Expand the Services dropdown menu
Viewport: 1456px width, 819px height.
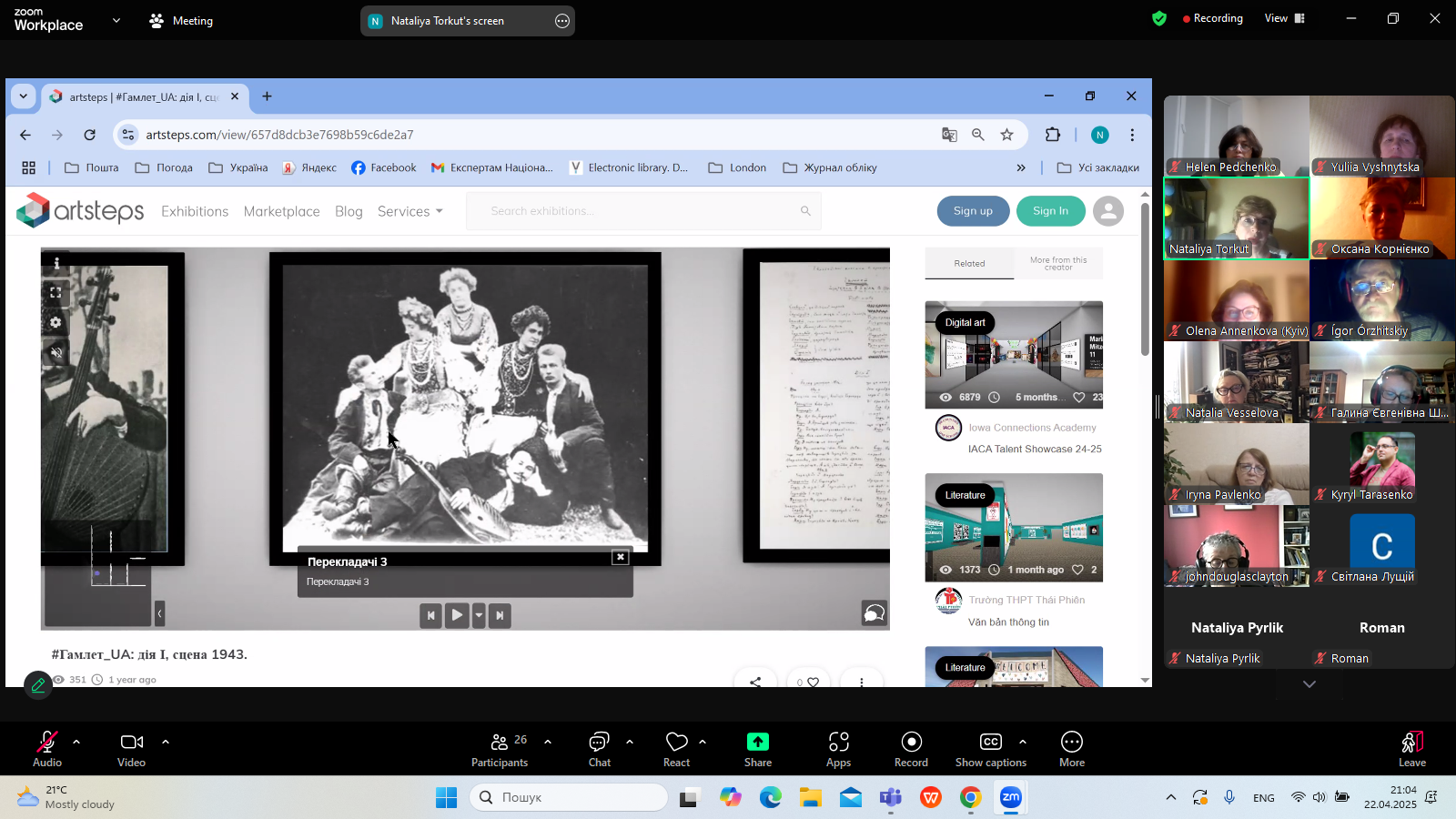[x=409, y=211]
